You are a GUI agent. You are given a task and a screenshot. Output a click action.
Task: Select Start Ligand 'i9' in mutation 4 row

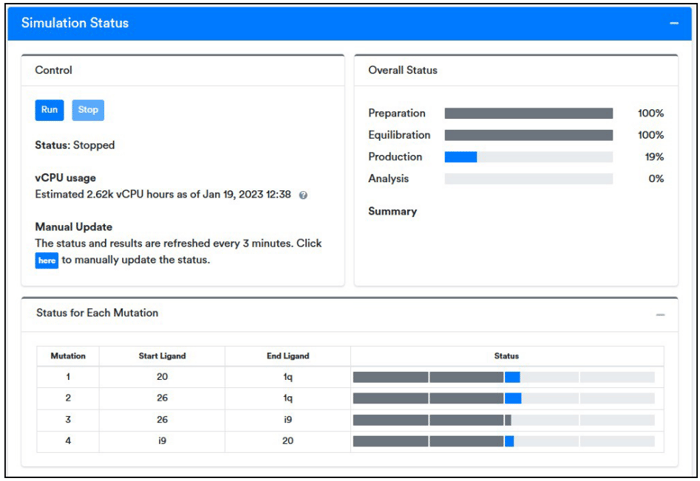[x=162, y=441]
